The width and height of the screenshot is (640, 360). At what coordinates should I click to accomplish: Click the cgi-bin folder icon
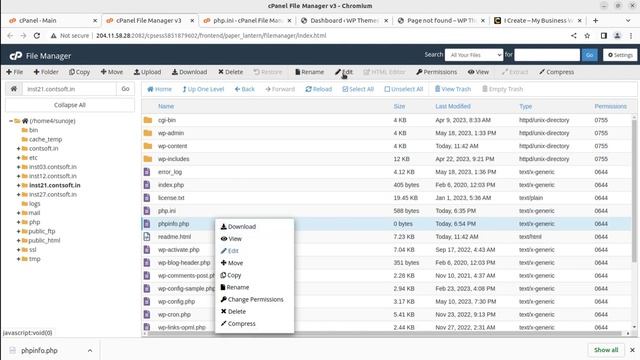click(148, 120)
